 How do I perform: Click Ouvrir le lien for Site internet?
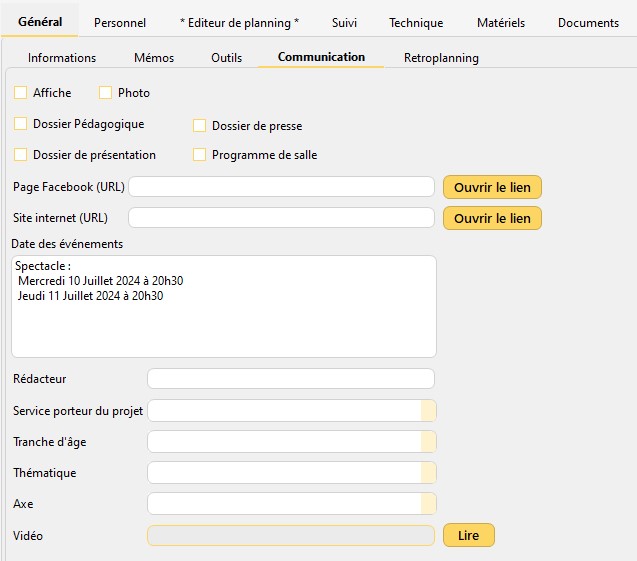pos(492,218)
